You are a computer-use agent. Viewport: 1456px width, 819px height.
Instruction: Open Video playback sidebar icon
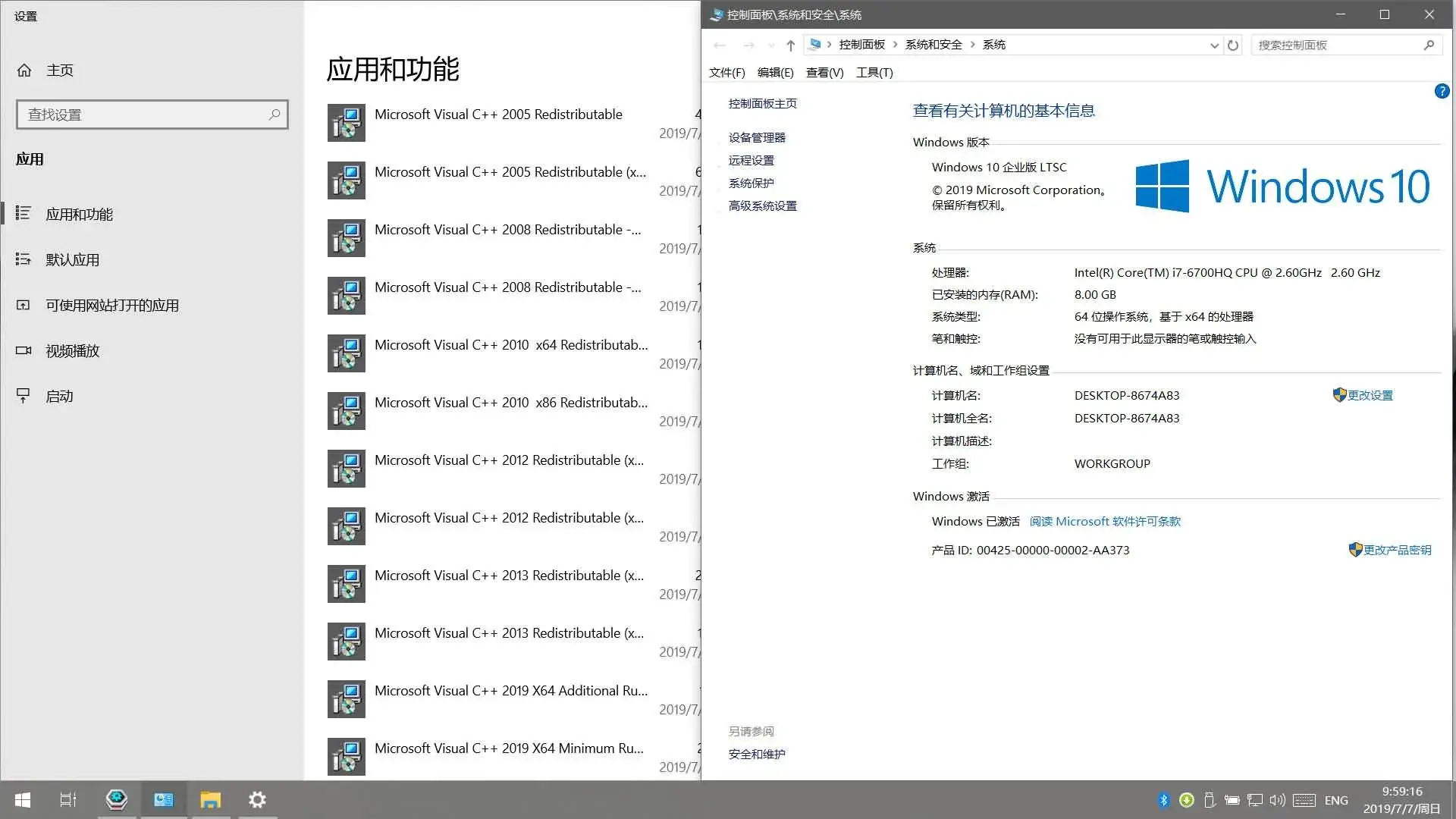pyautogui.click(x=24, y=350)
